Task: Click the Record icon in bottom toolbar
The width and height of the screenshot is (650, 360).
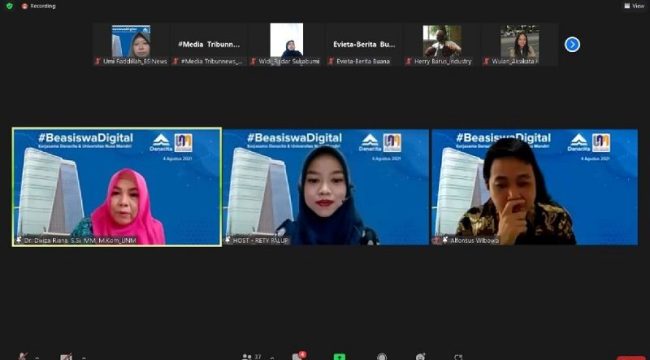Action: coord(382,357)
